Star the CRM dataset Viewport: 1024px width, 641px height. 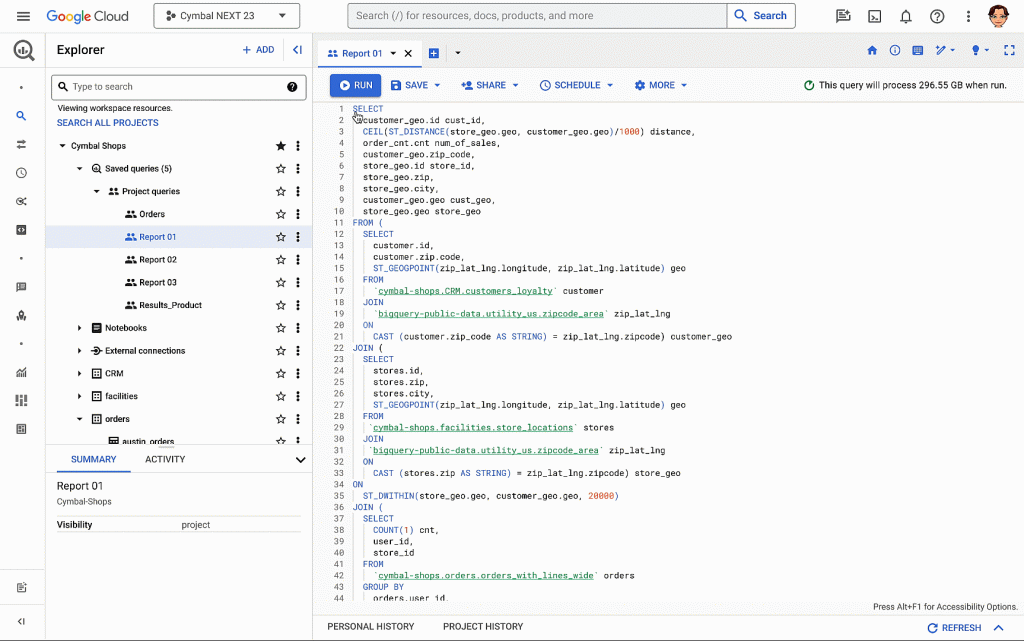[281, 373]
